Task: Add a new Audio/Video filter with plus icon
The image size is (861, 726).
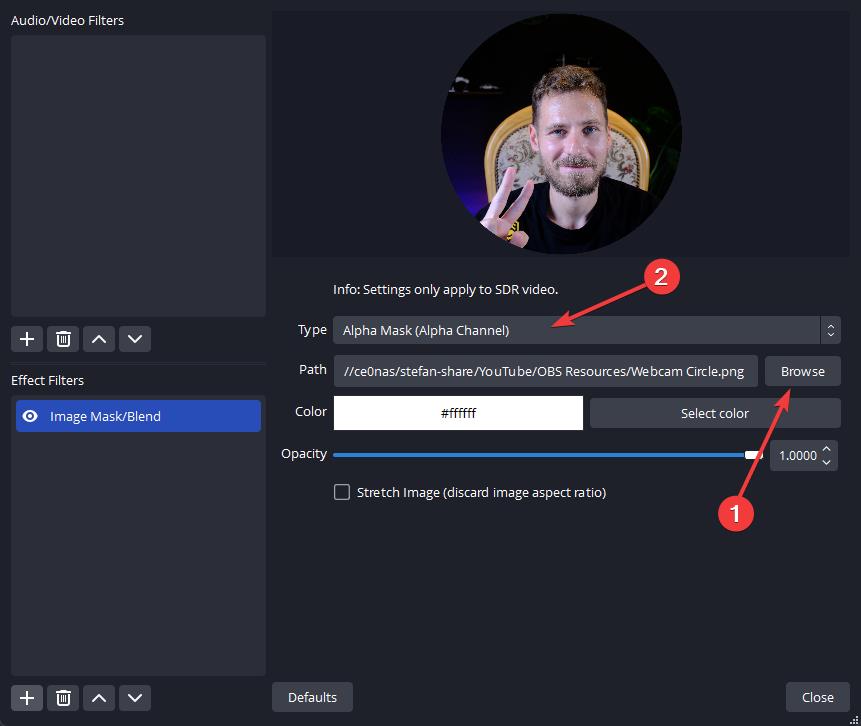Action: 27,339
